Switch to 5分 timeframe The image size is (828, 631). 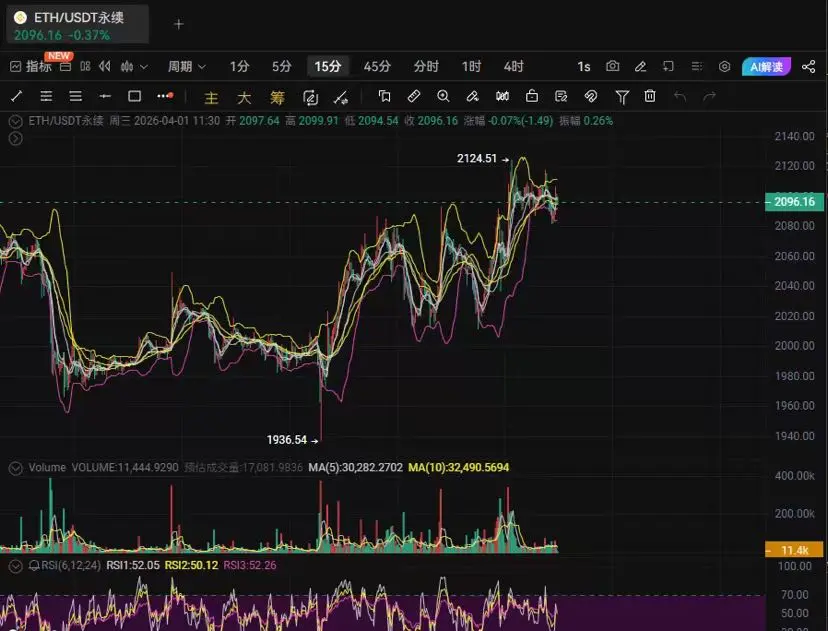pyautogui.click(x=281, y=67)
